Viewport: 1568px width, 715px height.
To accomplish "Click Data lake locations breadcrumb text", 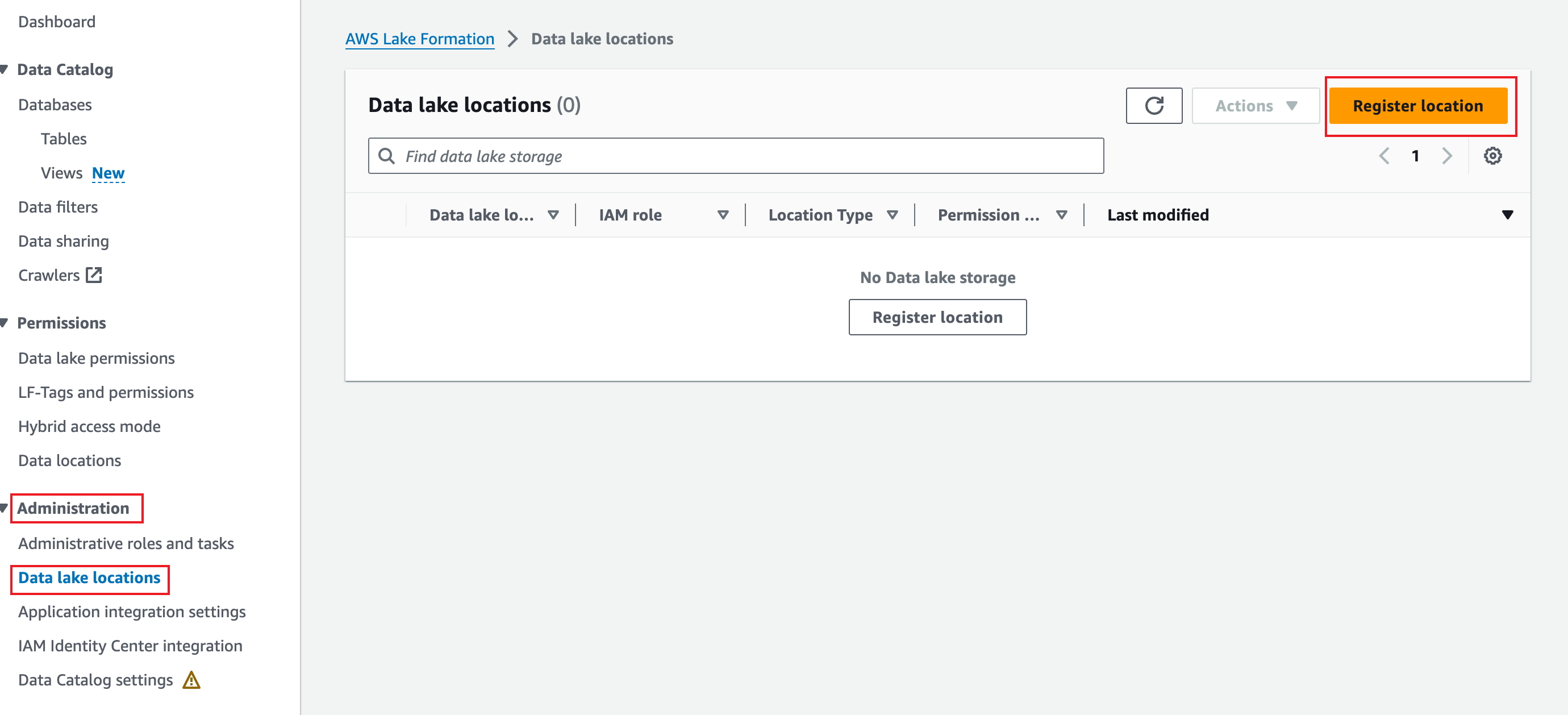I will click(x=602, y=39).
